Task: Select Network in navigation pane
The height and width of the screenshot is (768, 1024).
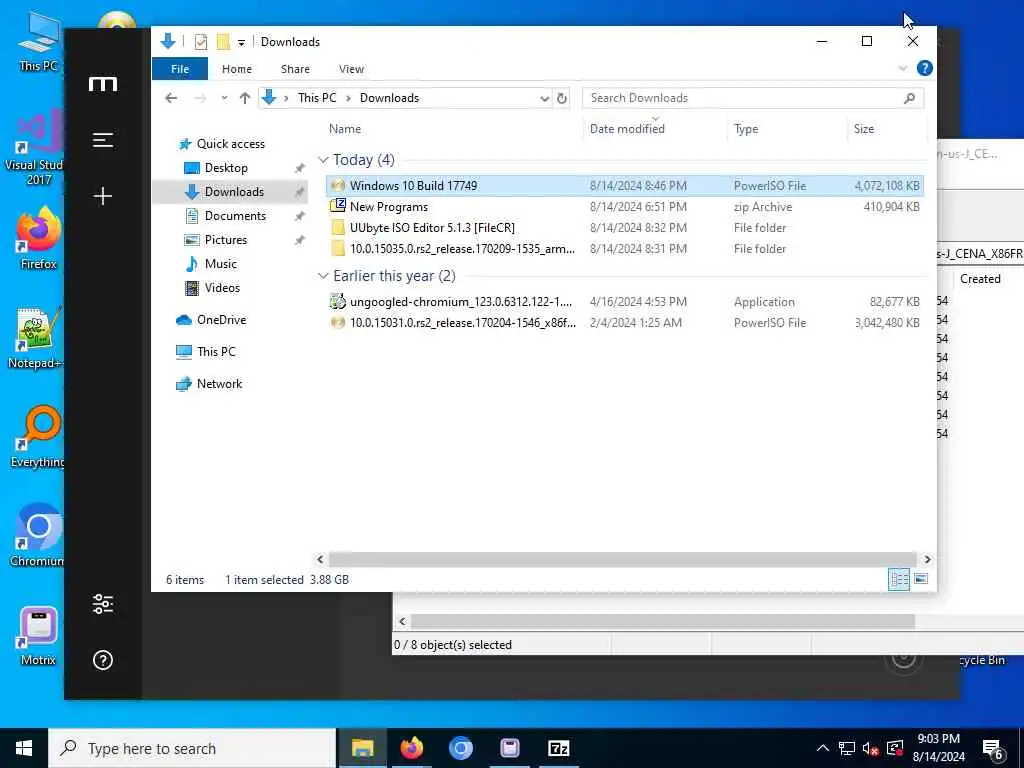Action: (x=219, y=384)
